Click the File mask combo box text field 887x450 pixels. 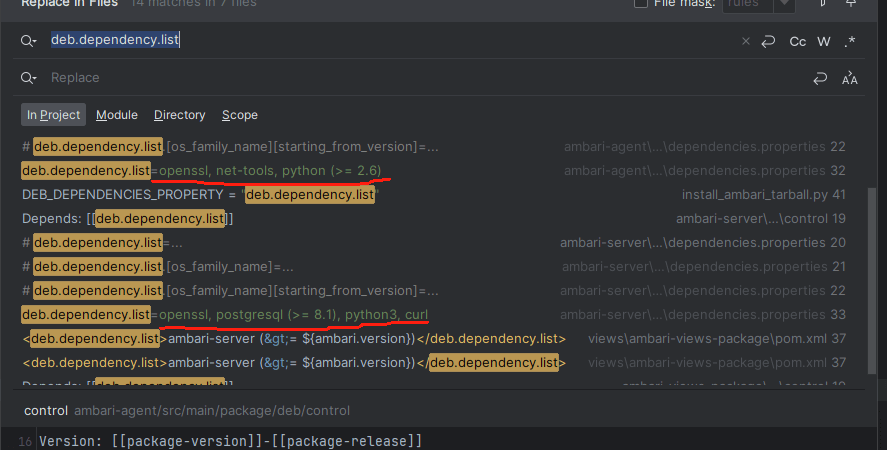click(x=748, y=4)
